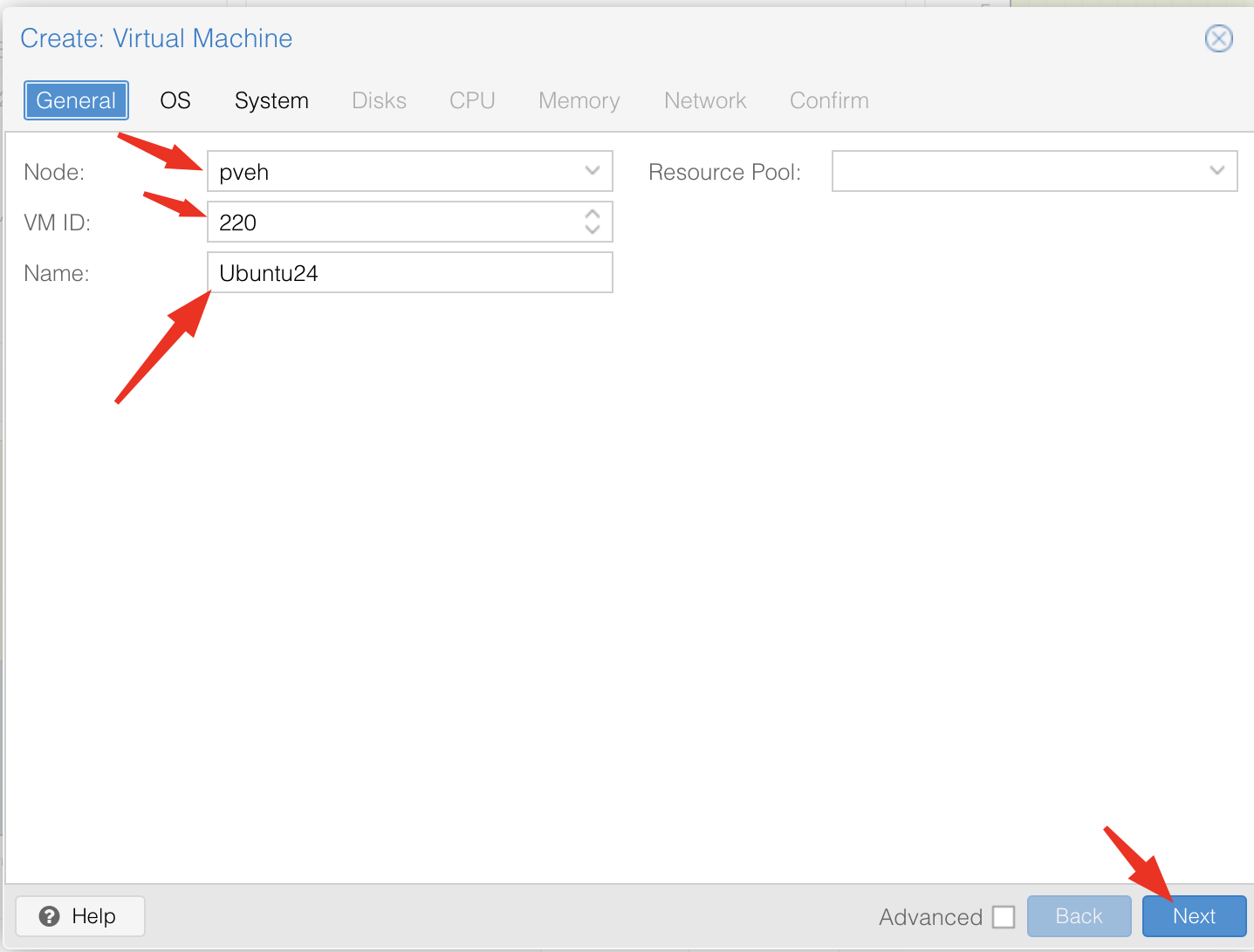Focus the Name field containing Ubuntu24
1254x952 pixels.
(409, 273)
